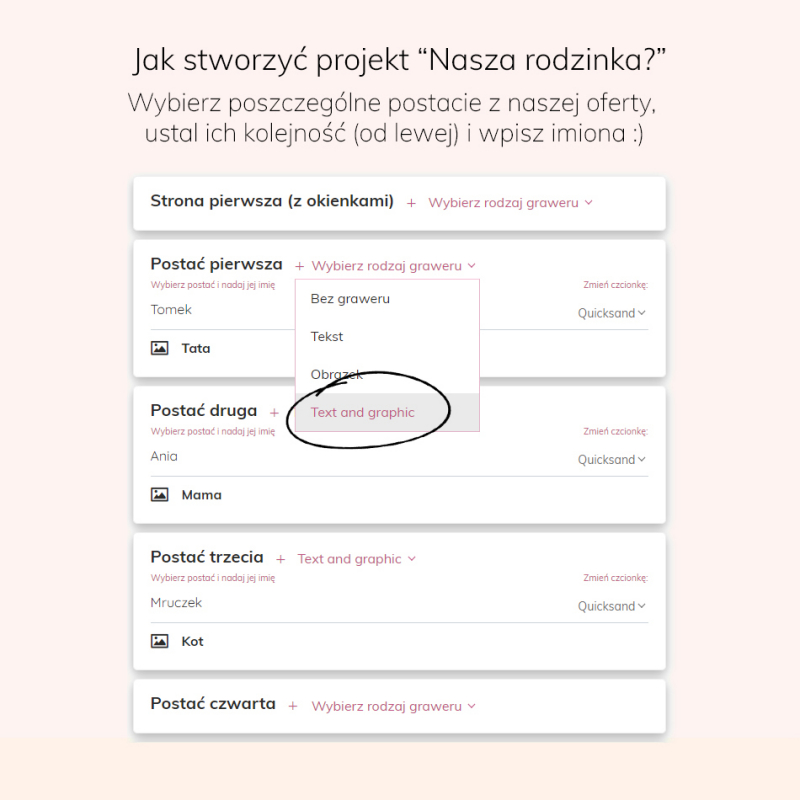Click the image icon beside Mama
The image size is (800, 800).
pyautogui.click(x=160, y=495)
